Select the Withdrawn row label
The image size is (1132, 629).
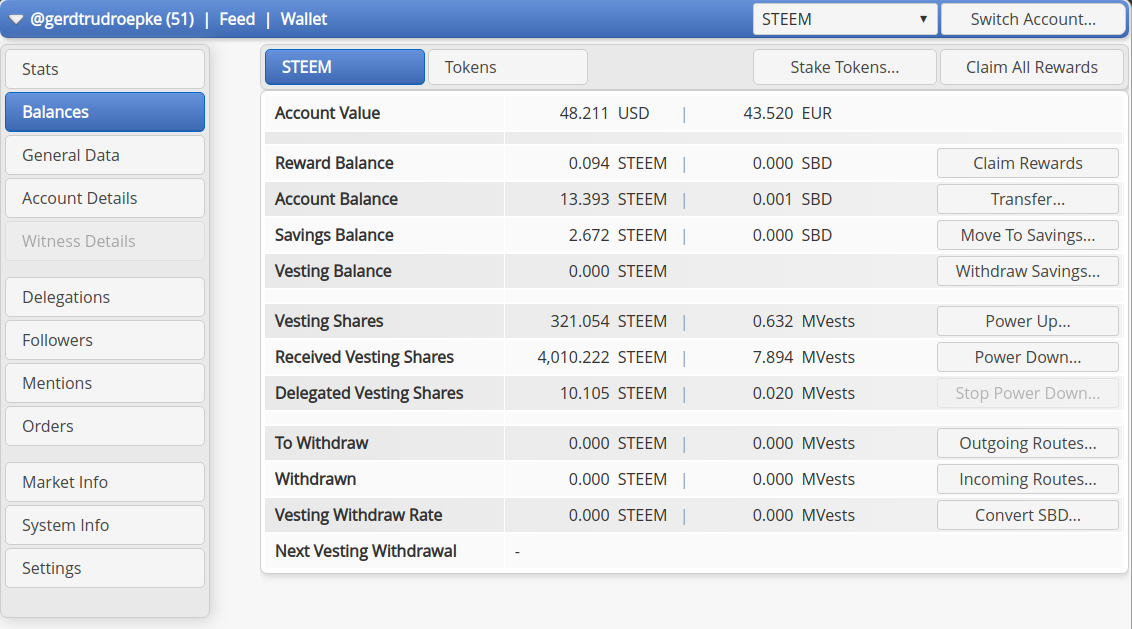pyautogui.click(x=315, y=480)
